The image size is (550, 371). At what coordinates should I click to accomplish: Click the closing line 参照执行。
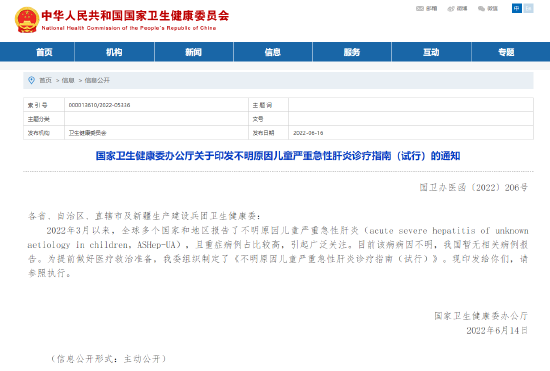[49, 273]
